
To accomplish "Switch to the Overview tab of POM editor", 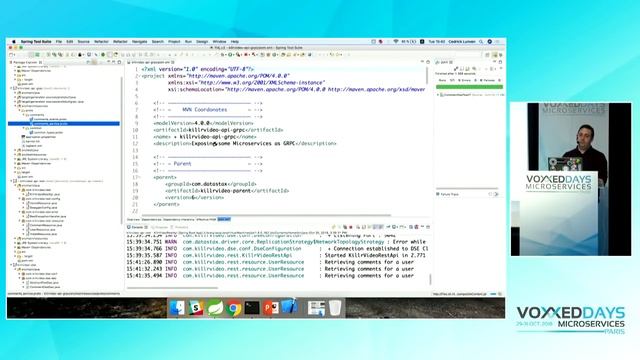I will 133,220.
